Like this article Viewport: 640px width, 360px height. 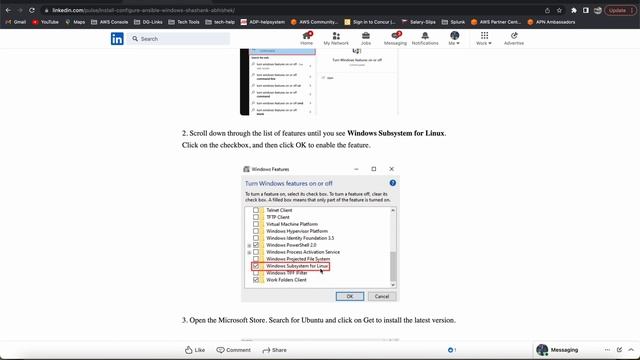pyautogui.click(x=195, y=350)
